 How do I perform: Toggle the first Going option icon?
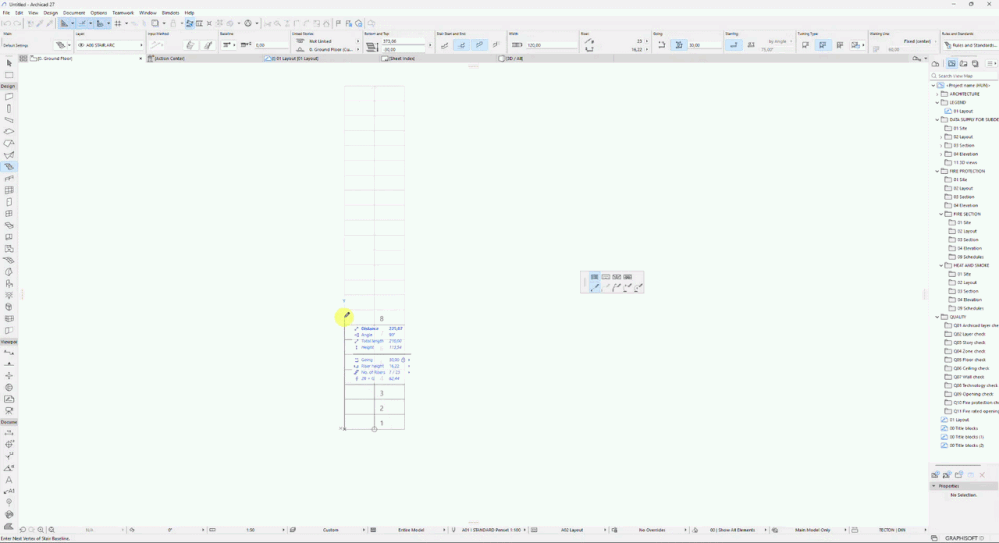[x=661, y=45]
